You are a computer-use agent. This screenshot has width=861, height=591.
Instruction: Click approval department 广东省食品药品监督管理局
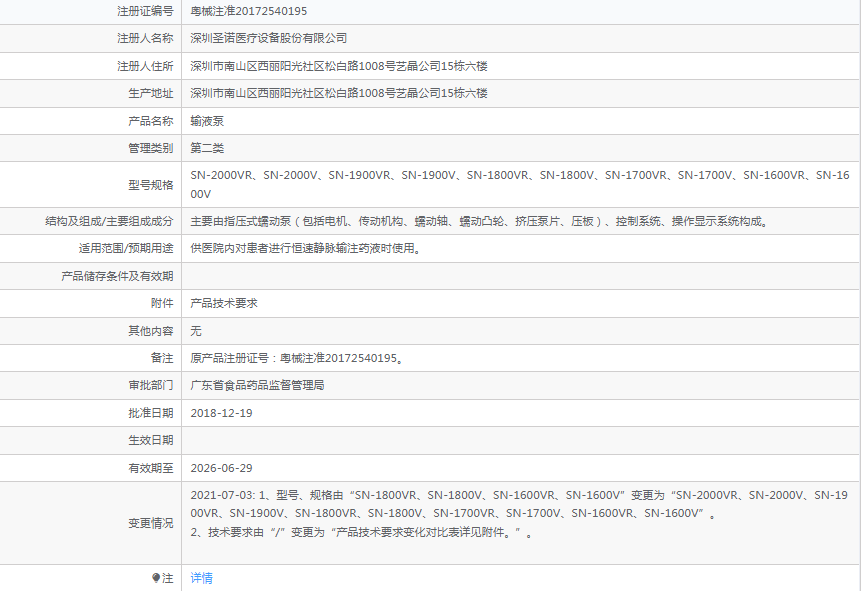[258, 385]
